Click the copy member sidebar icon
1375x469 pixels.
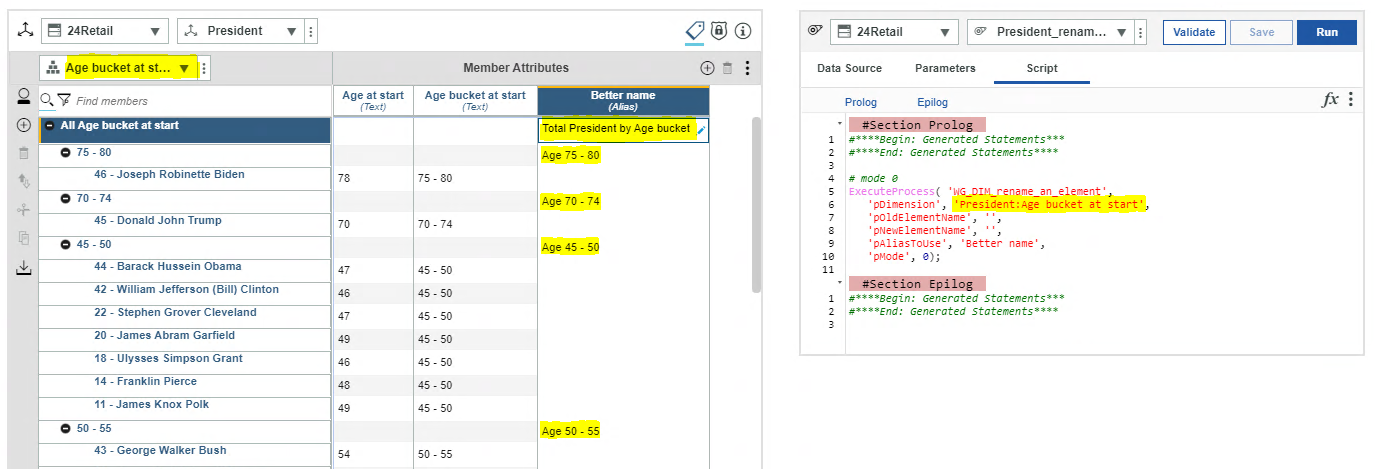23,238
